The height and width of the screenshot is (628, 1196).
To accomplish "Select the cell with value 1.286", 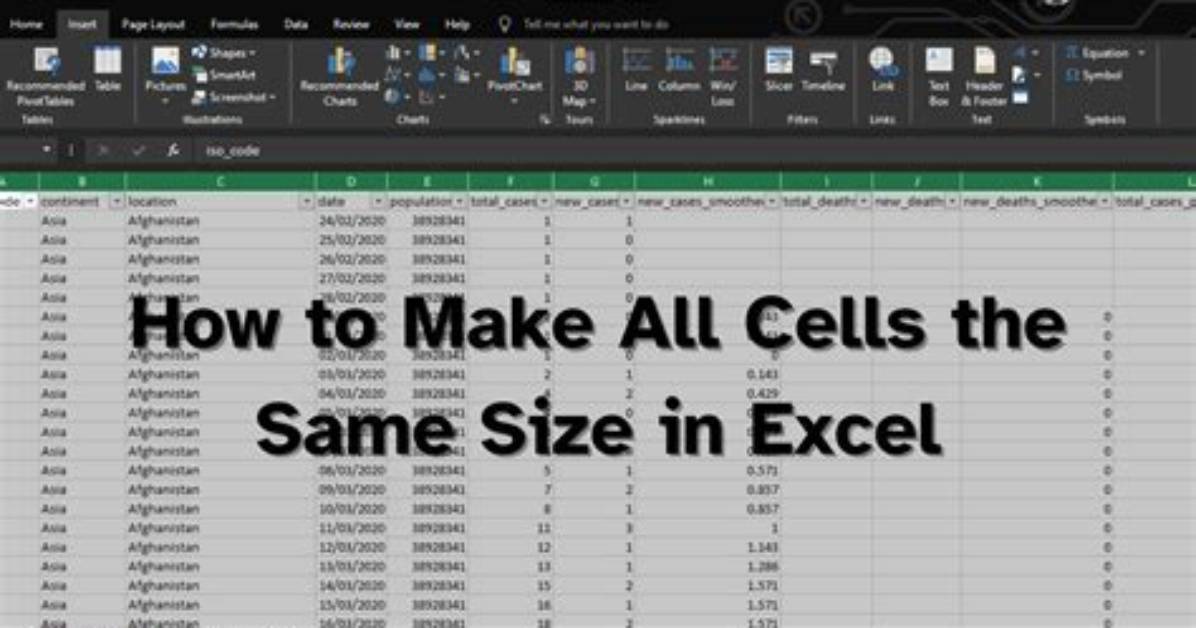I will (707, 567).
